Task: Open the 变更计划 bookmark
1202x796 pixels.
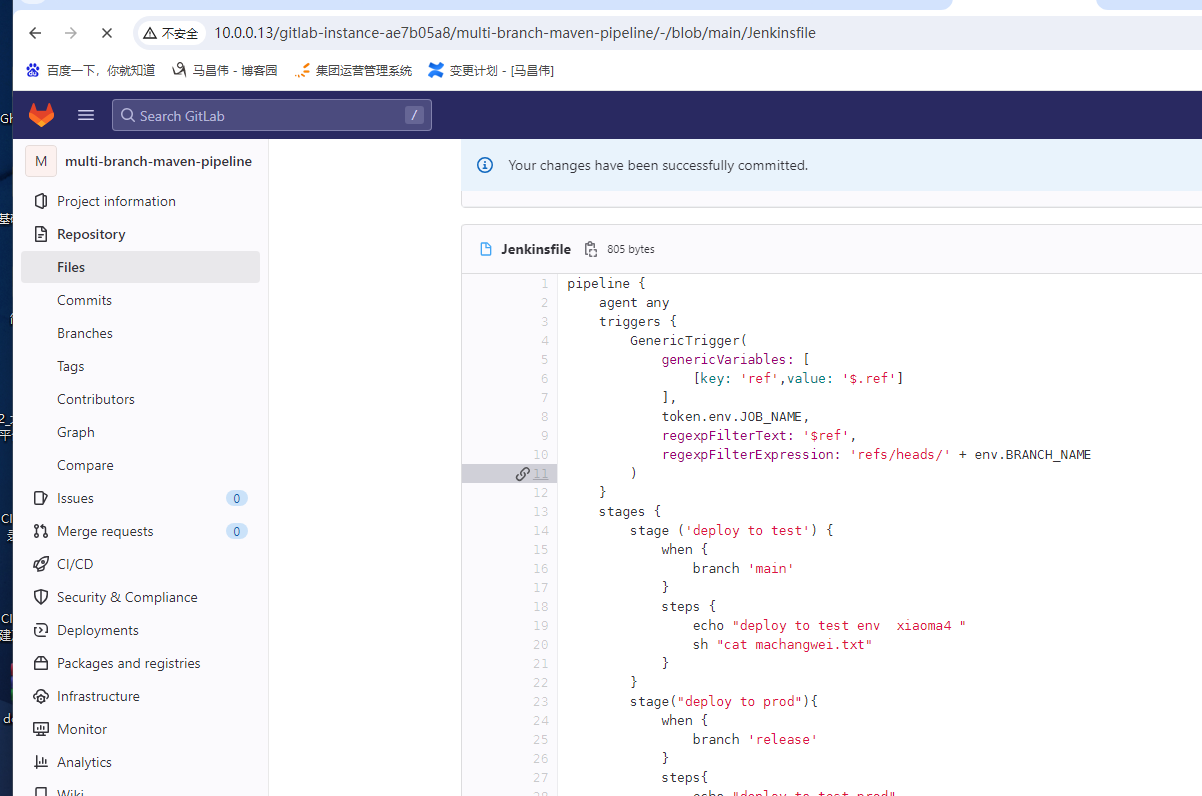Action: tap(491, 70)
